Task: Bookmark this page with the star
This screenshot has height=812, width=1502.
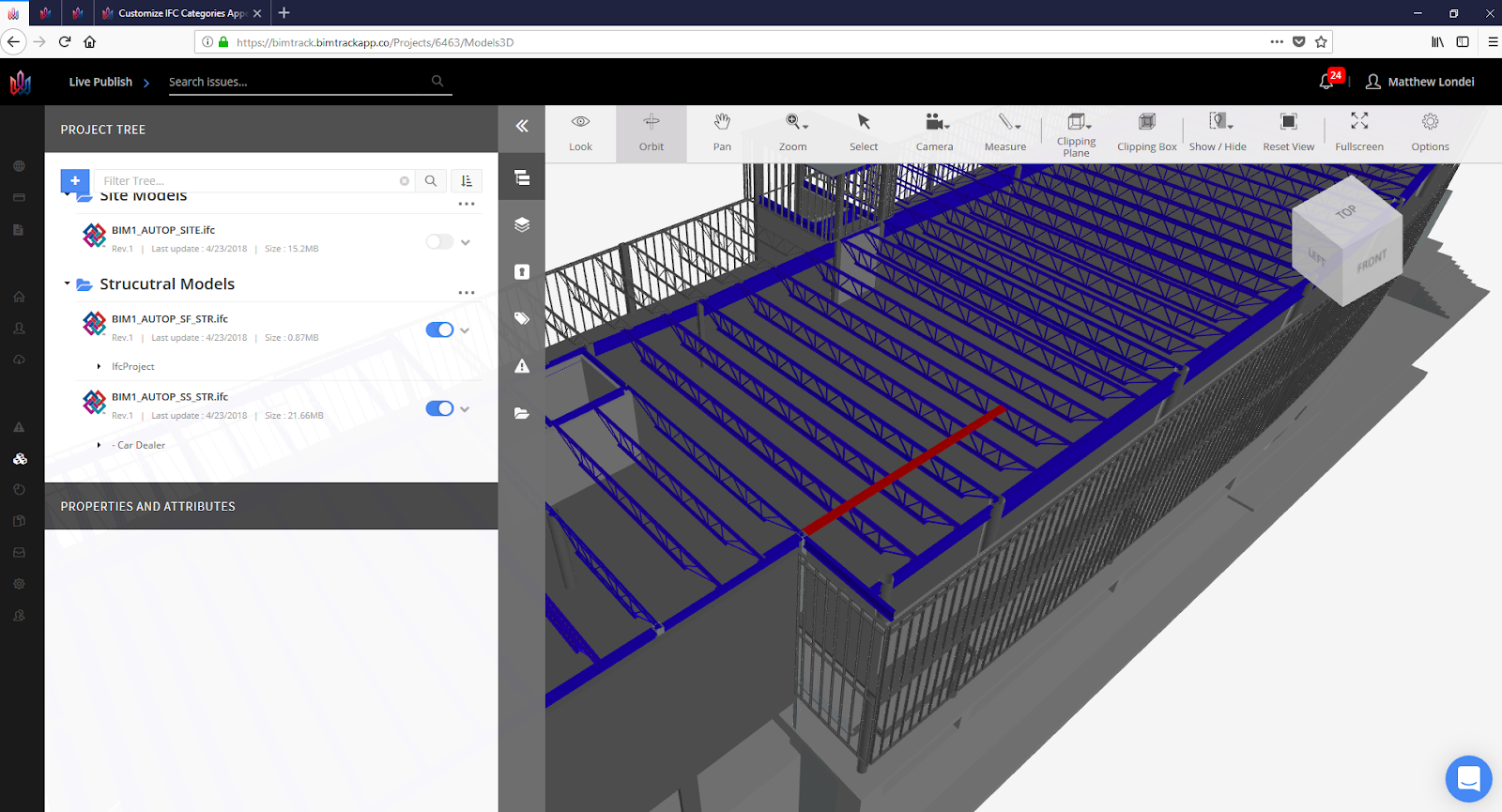Action: tap(1321, 41)
